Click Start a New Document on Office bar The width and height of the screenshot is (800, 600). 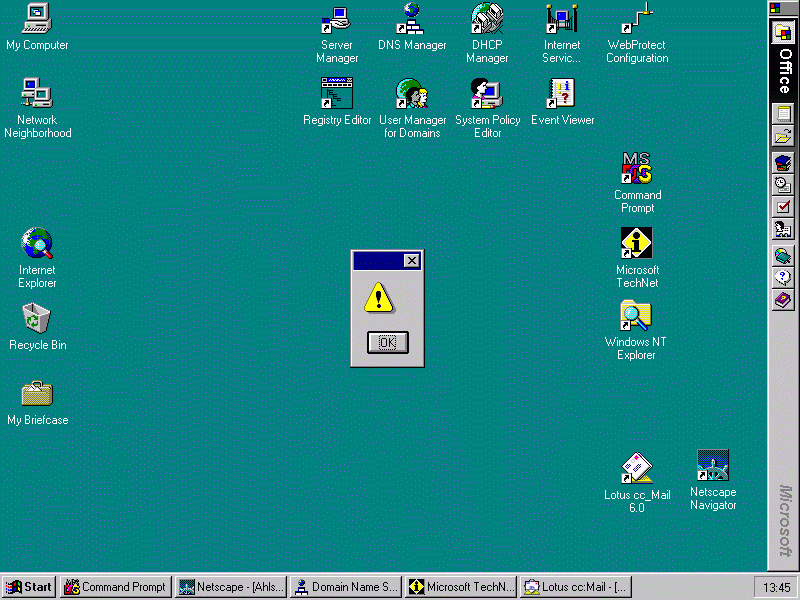pyautogui.click(x=783, y=113)
